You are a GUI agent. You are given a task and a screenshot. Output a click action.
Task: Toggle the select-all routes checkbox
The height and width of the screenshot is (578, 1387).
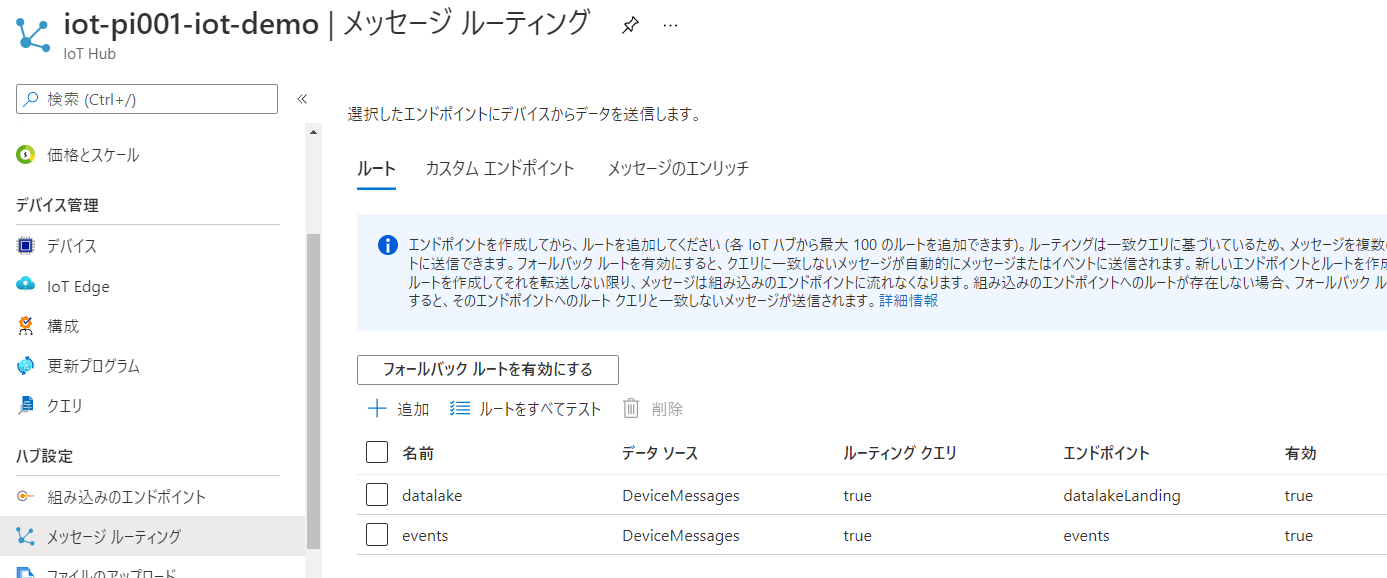click(377, 453)
